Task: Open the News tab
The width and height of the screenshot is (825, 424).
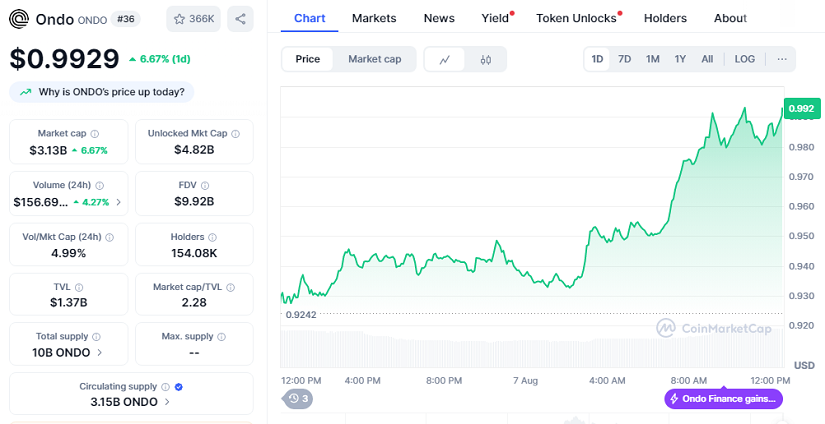Action: tap(439, 18)
